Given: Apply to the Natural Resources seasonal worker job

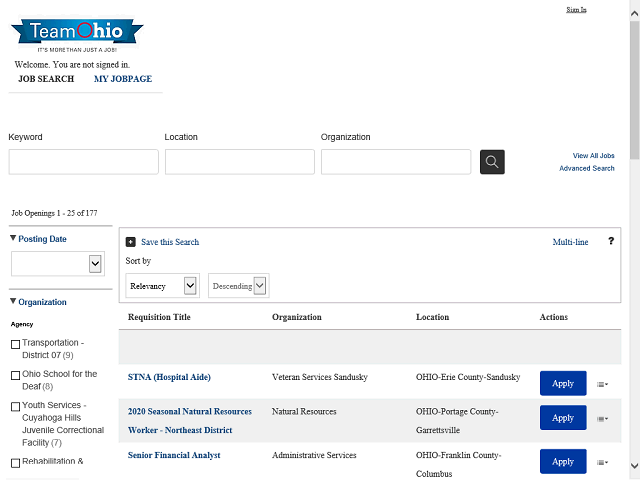Looking at the screenshot, I should [563, 418].
